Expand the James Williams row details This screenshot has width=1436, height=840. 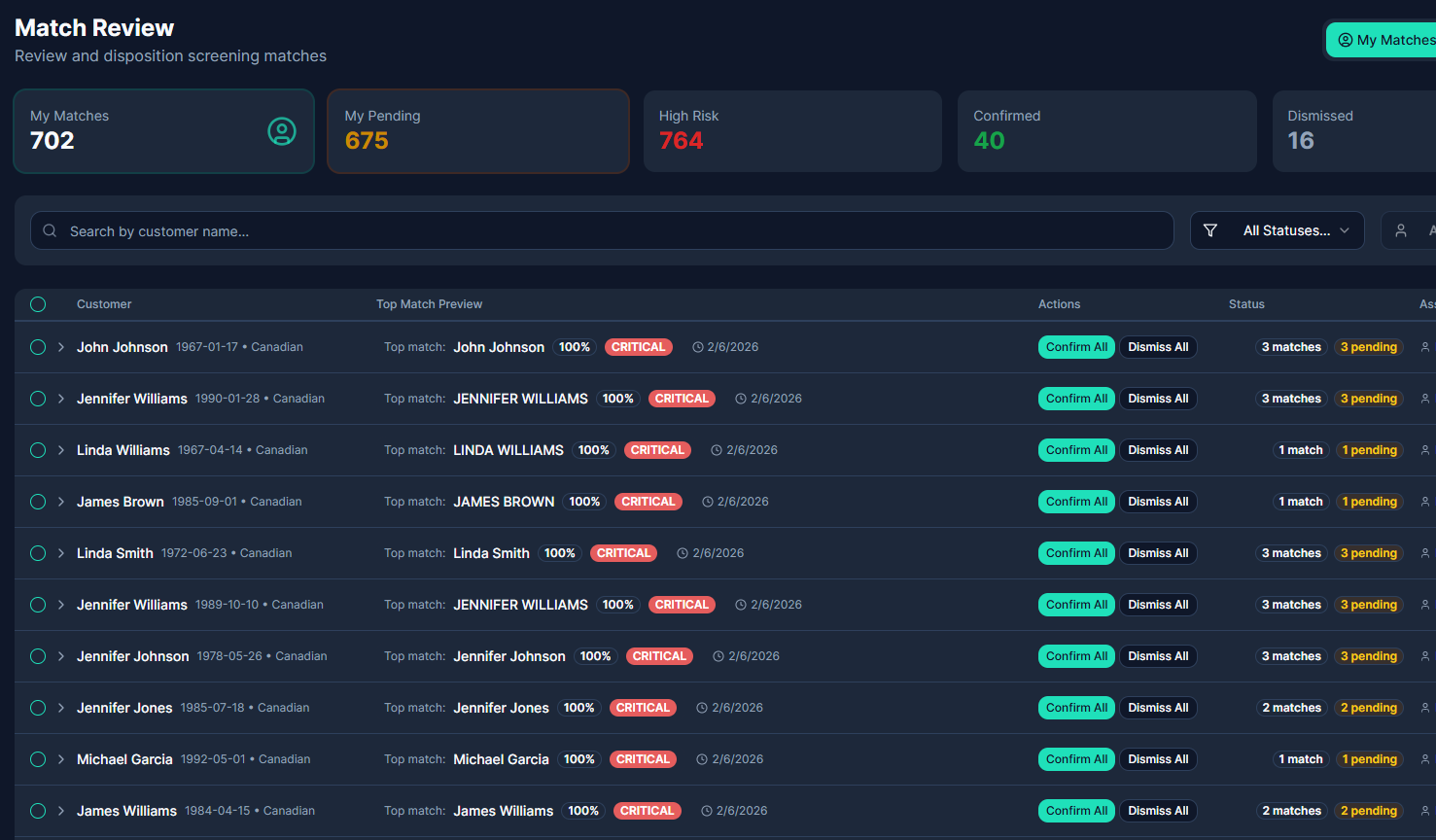coord(61,811)
